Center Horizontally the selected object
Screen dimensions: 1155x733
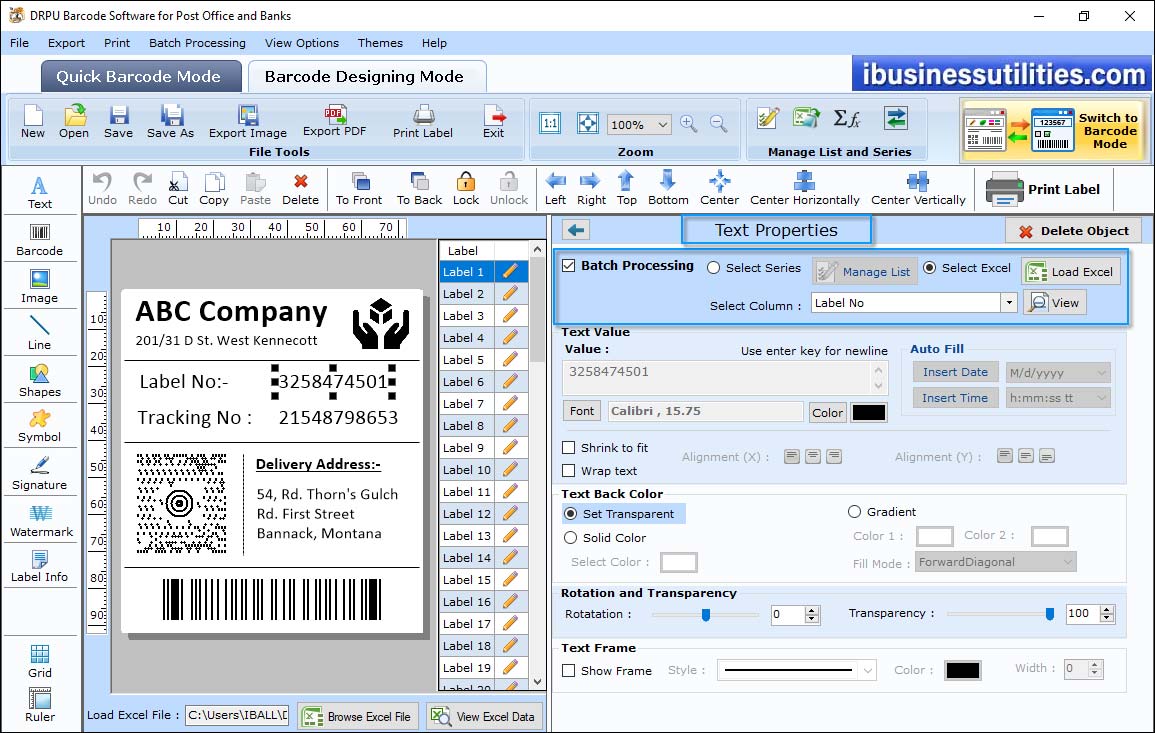[x=804, y=189]
